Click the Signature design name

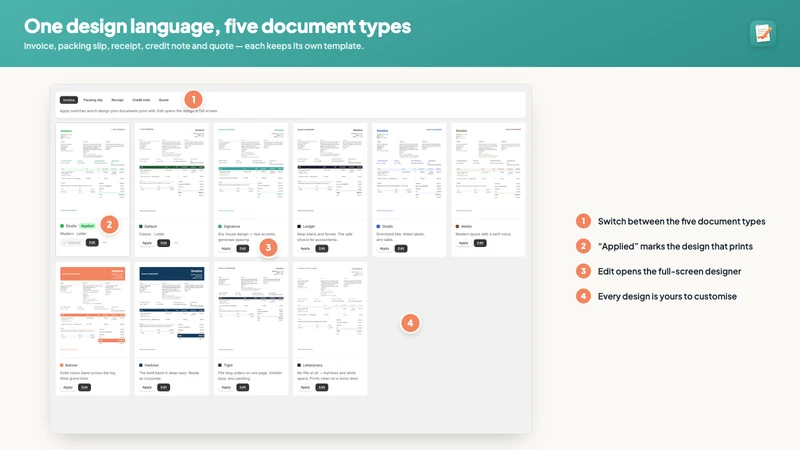click(232, 227)
